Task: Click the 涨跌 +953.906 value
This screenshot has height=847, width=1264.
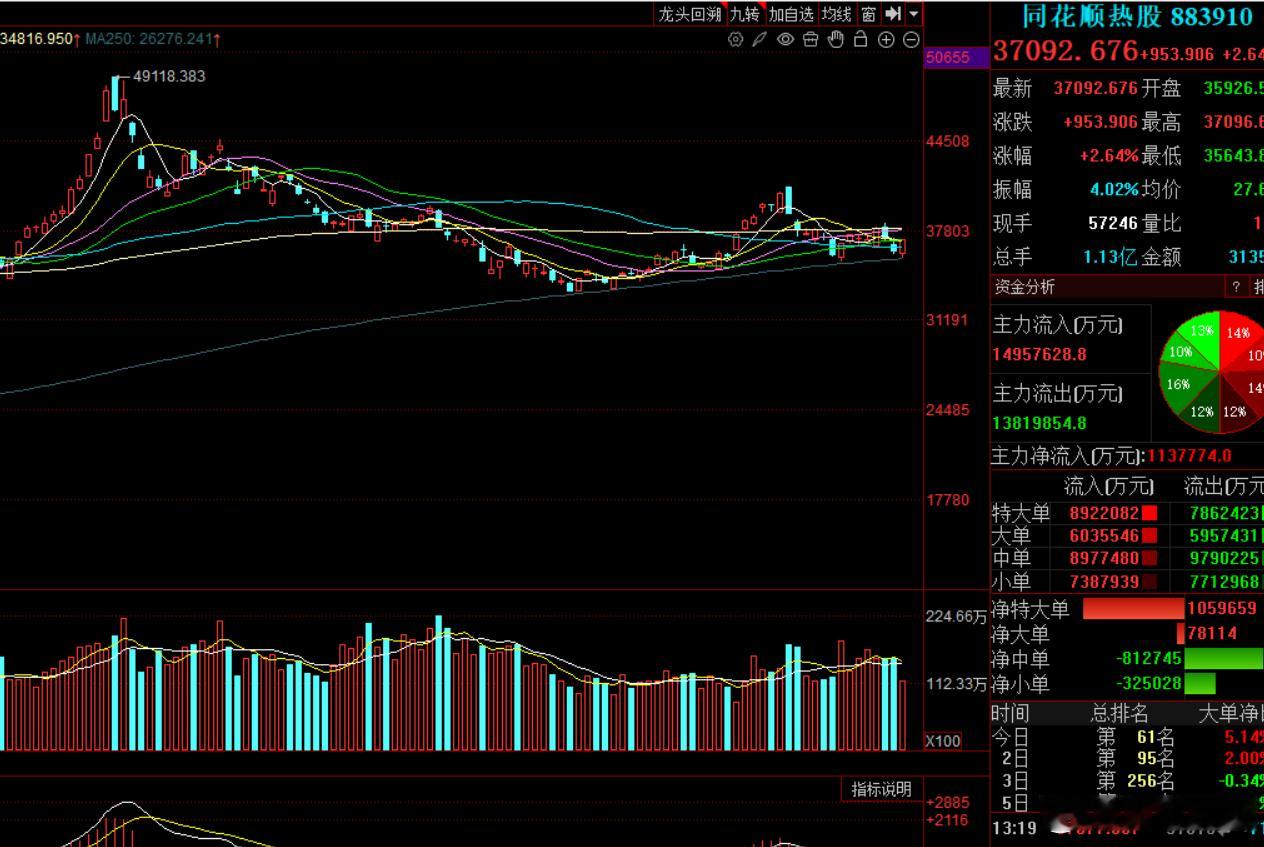Action: 1100,122
